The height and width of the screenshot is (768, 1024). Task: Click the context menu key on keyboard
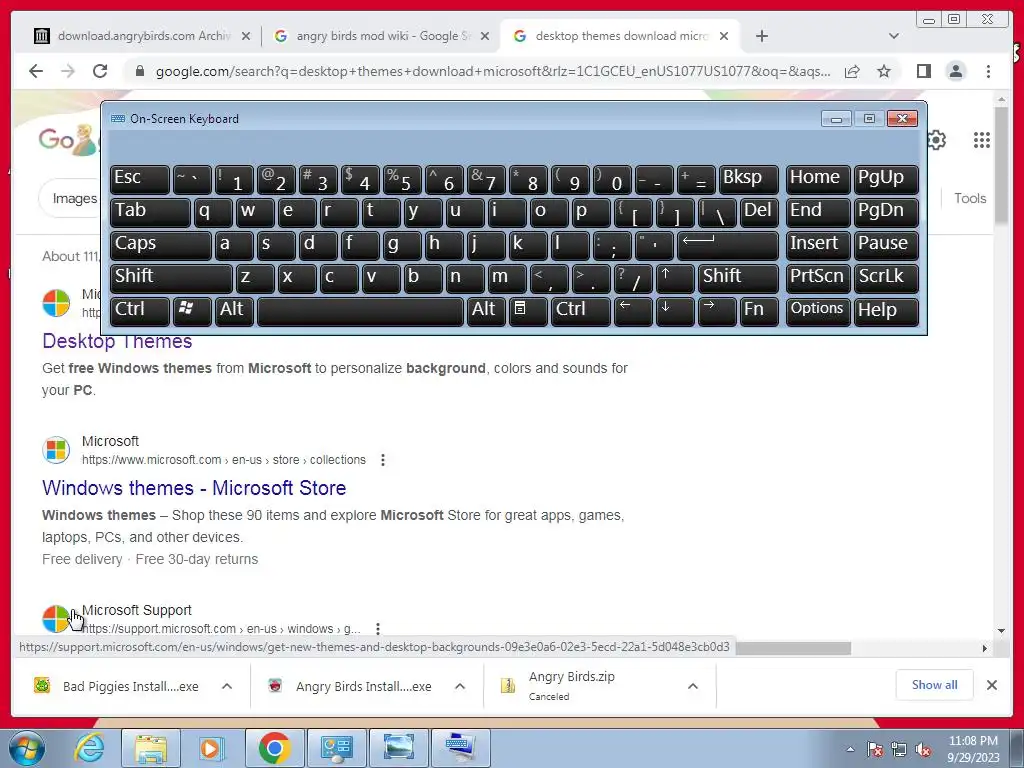pyautogui.click(x=527, y=311)
